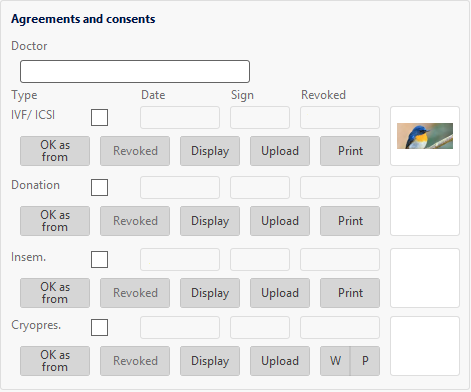Toggle the Cryopres. consent checkbox
Viewport: 471px width, 392px height.
click(99, 327)
